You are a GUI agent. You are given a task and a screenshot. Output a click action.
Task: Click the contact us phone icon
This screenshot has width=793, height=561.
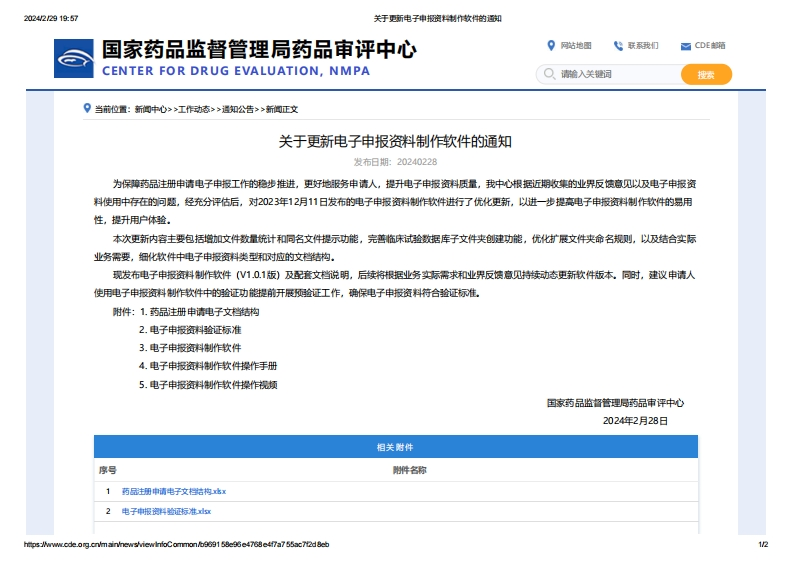pos(618,45)
